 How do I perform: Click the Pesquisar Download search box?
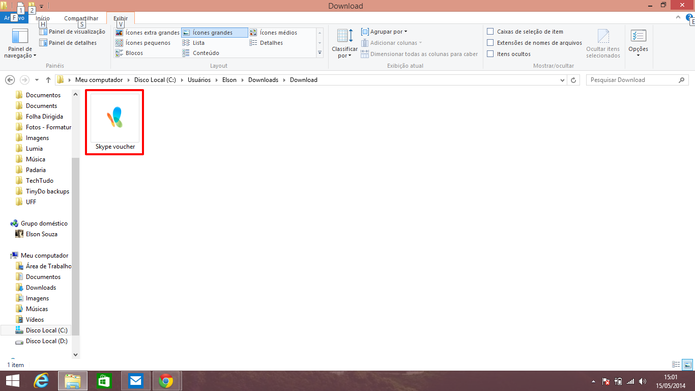pos(632,80)
